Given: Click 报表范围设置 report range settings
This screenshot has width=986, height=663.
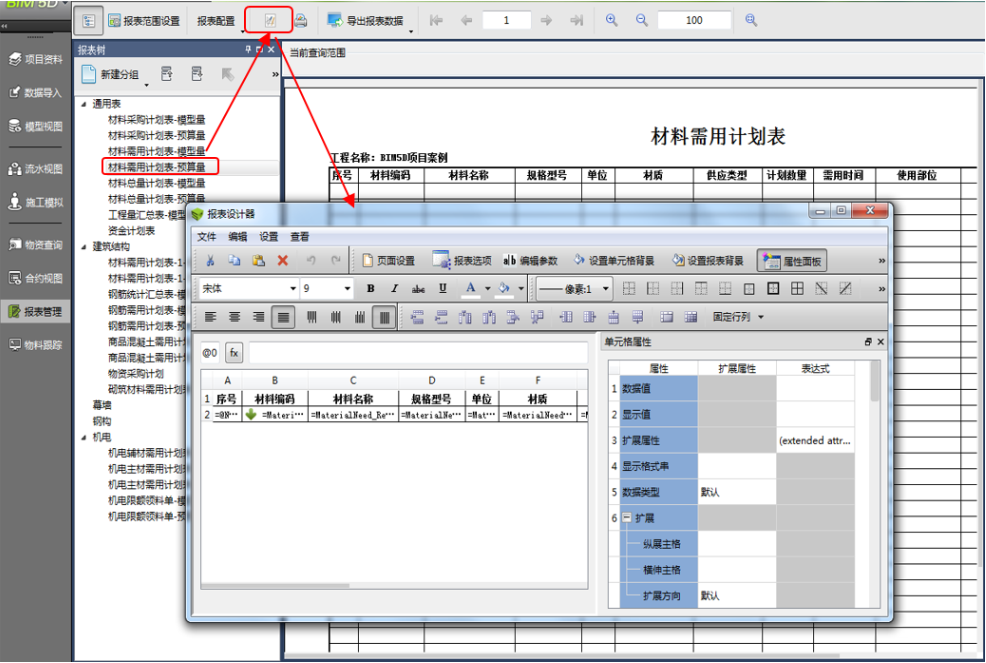Looking at the screenshot, I should click(x=144, y=21).
